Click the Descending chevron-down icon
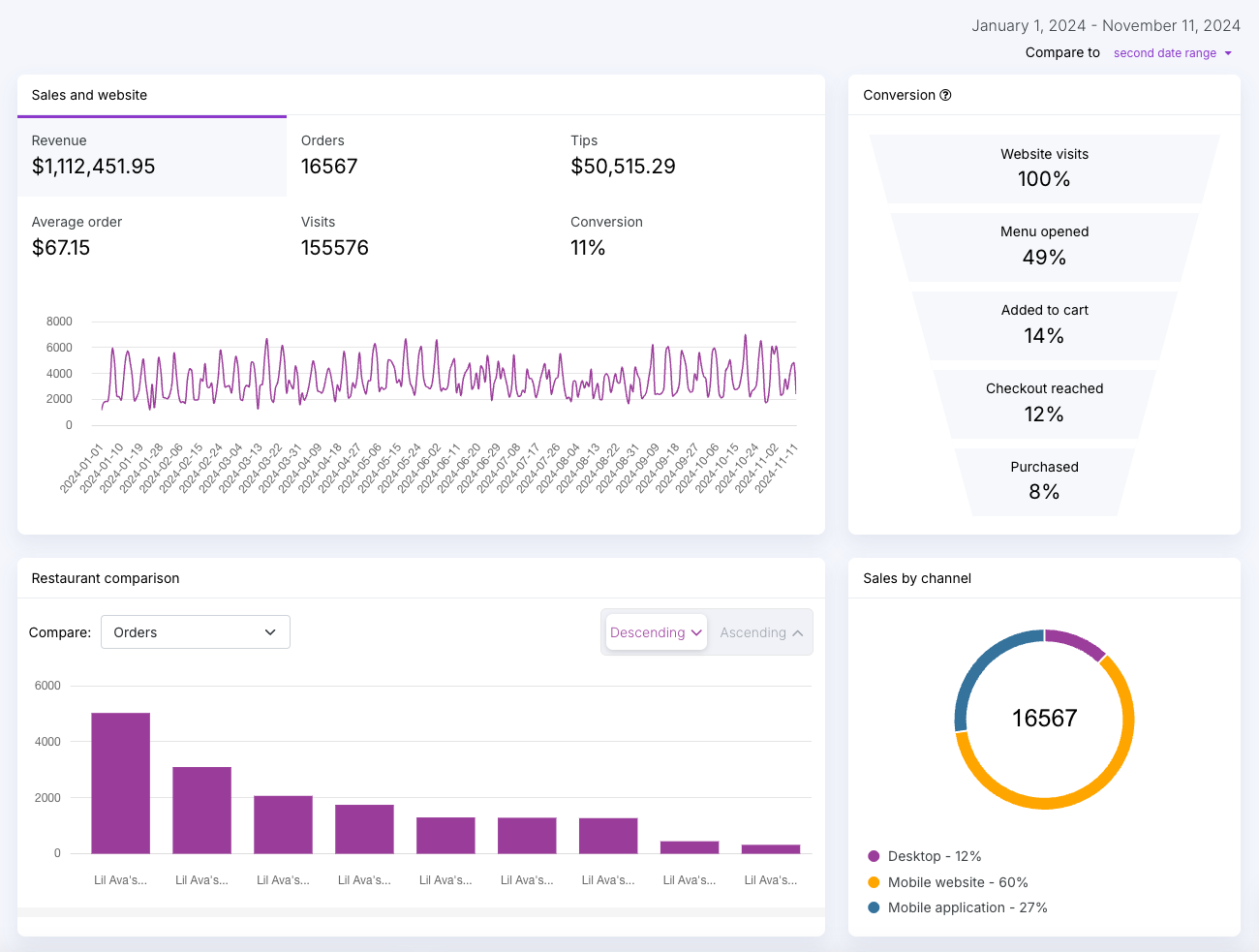Viewport: 1259px width, 952px height. [696, 632]
